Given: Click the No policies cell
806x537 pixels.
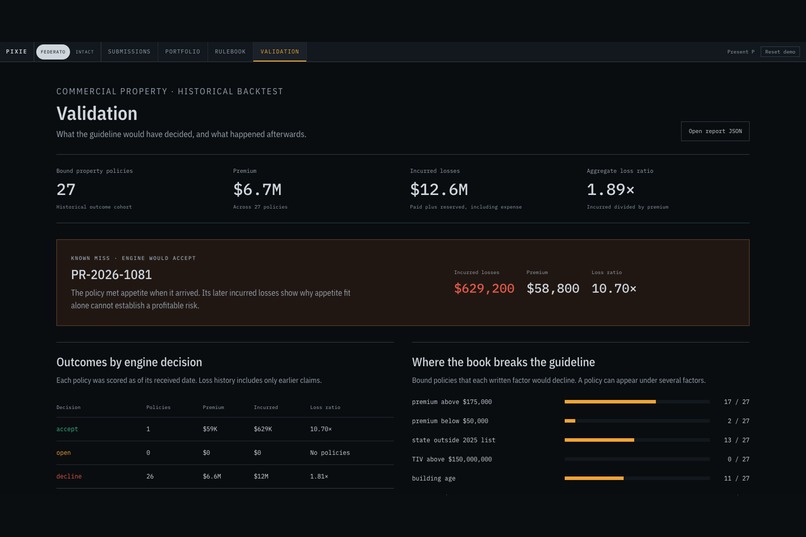Looking at the screenshot, I should point(330,453).
